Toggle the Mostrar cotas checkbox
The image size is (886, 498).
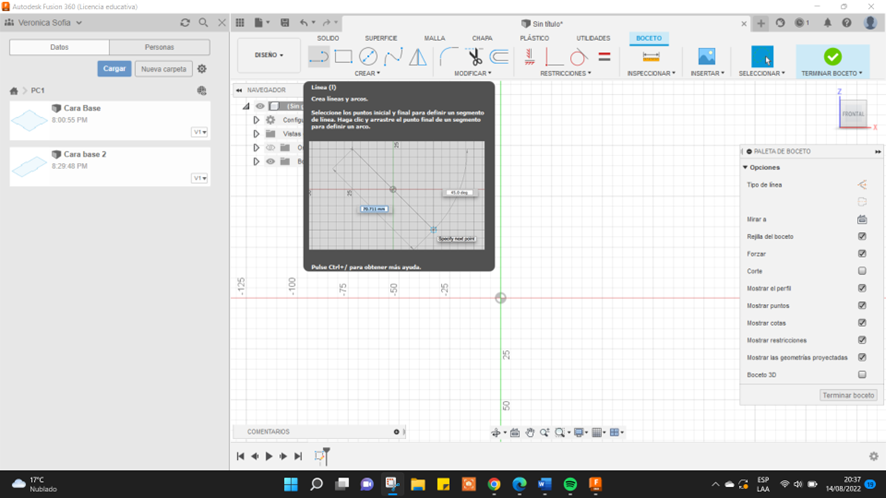[862, 323]
